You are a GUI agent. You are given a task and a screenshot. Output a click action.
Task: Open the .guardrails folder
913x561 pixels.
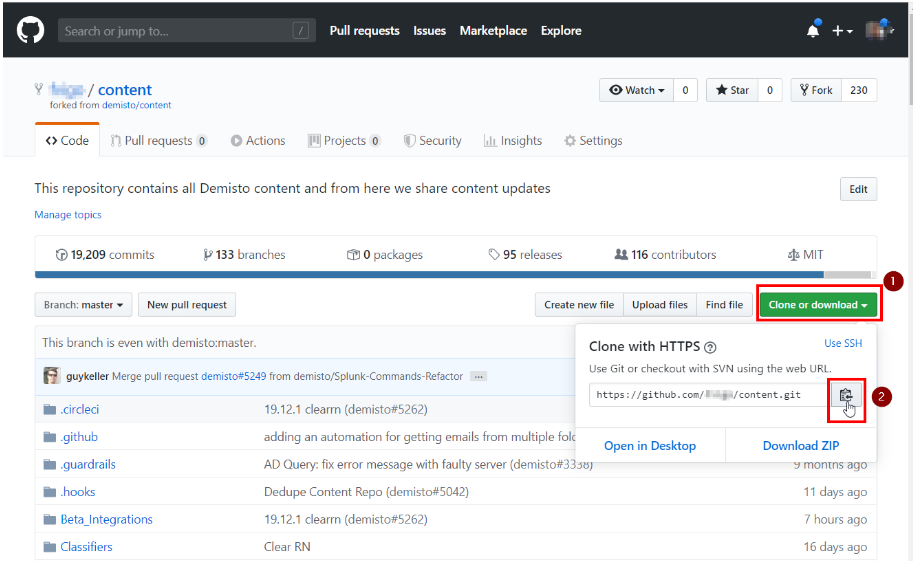coord(88,464)
